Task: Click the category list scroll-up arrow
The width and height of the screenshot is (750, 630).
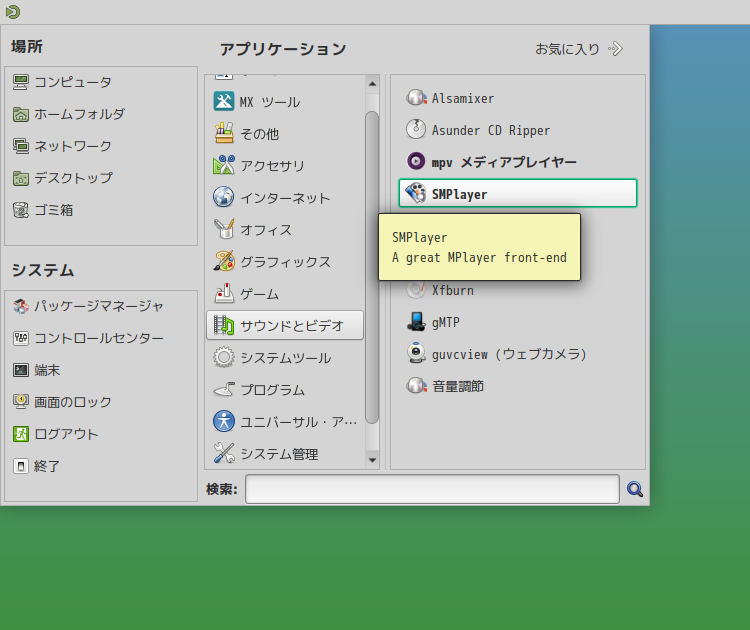Action: [x=372, y=84]
